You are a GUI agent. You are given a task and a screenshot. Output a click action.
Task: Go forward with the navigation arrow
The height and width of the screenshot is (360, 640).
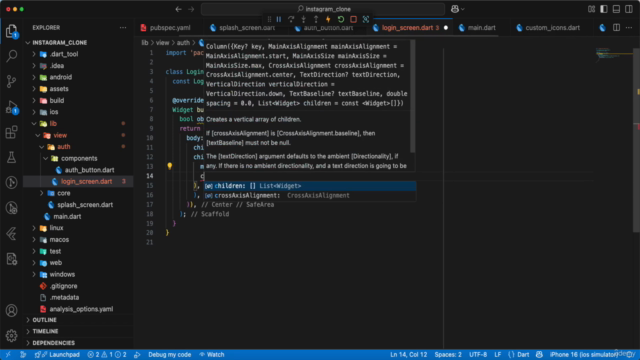(191, 9)
